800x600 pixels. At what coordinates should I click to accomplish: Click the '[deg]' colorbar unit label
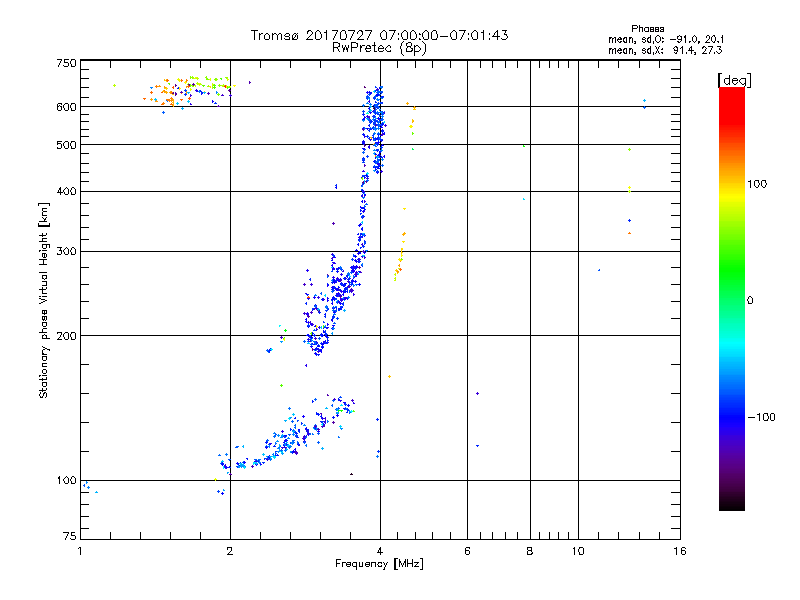click(x=734, y=80)
